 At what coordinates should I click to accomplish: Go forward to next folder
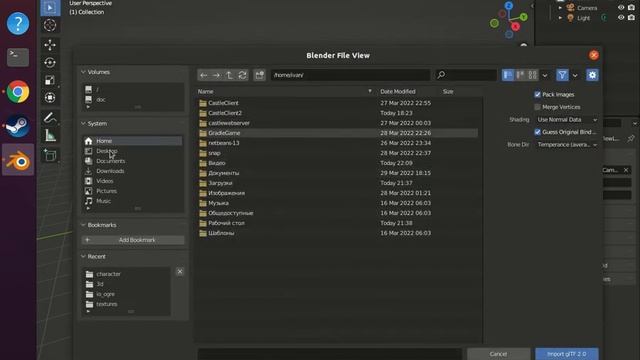tap(216, 75)
